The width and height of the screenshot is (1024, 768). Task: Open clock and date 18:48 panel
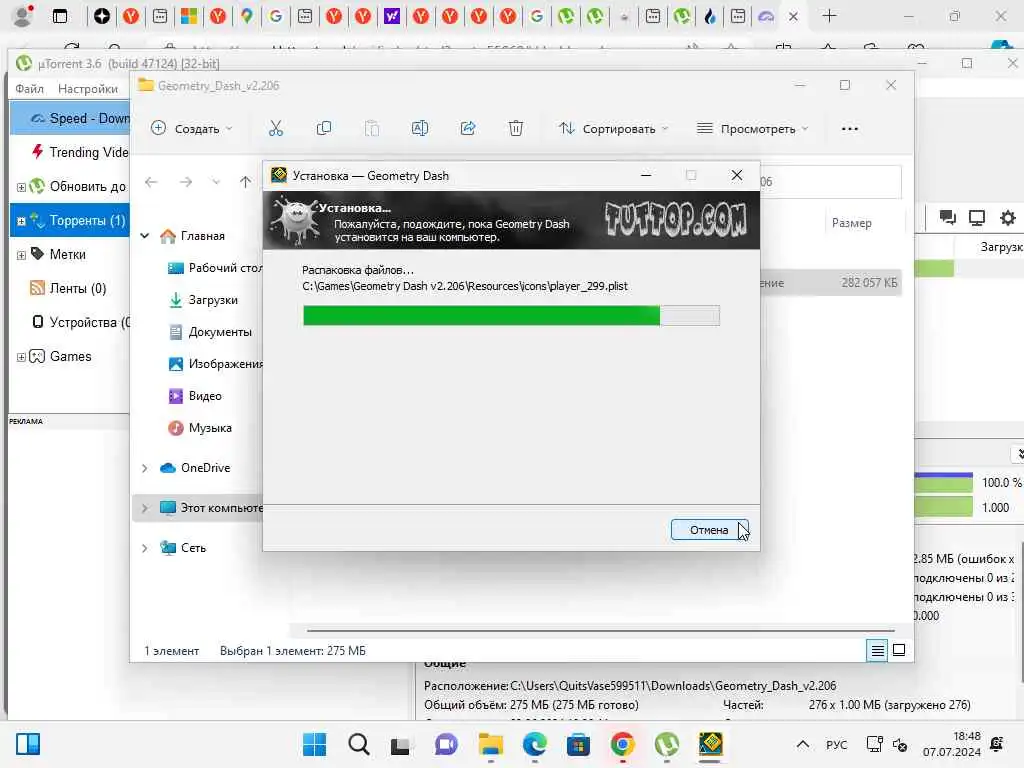click(952, 744)
